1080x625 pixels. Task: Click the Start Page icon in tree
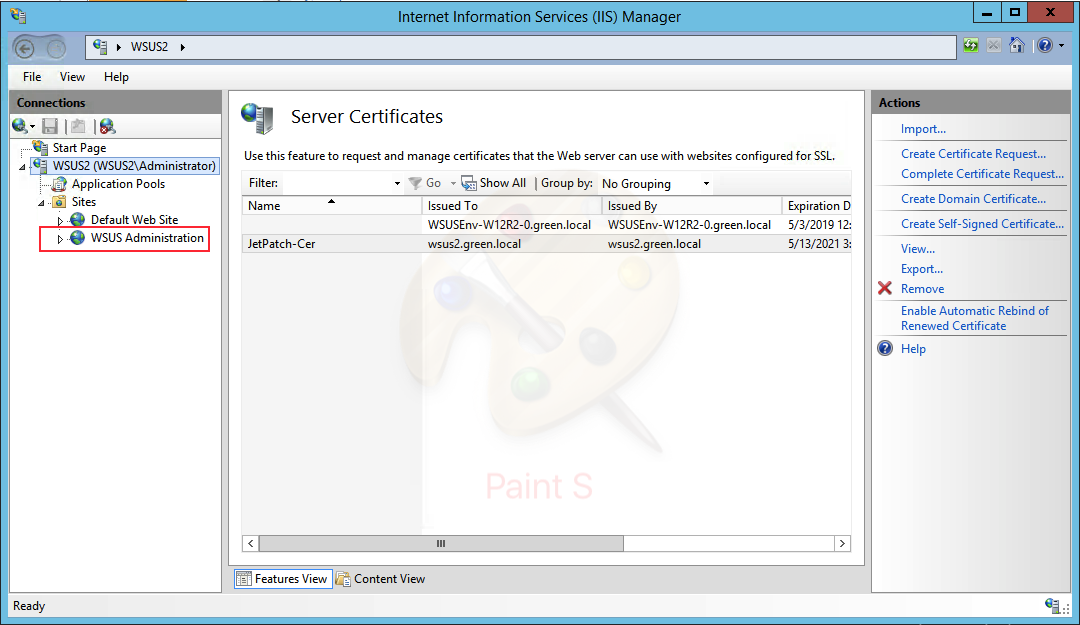tap(40, 147)
